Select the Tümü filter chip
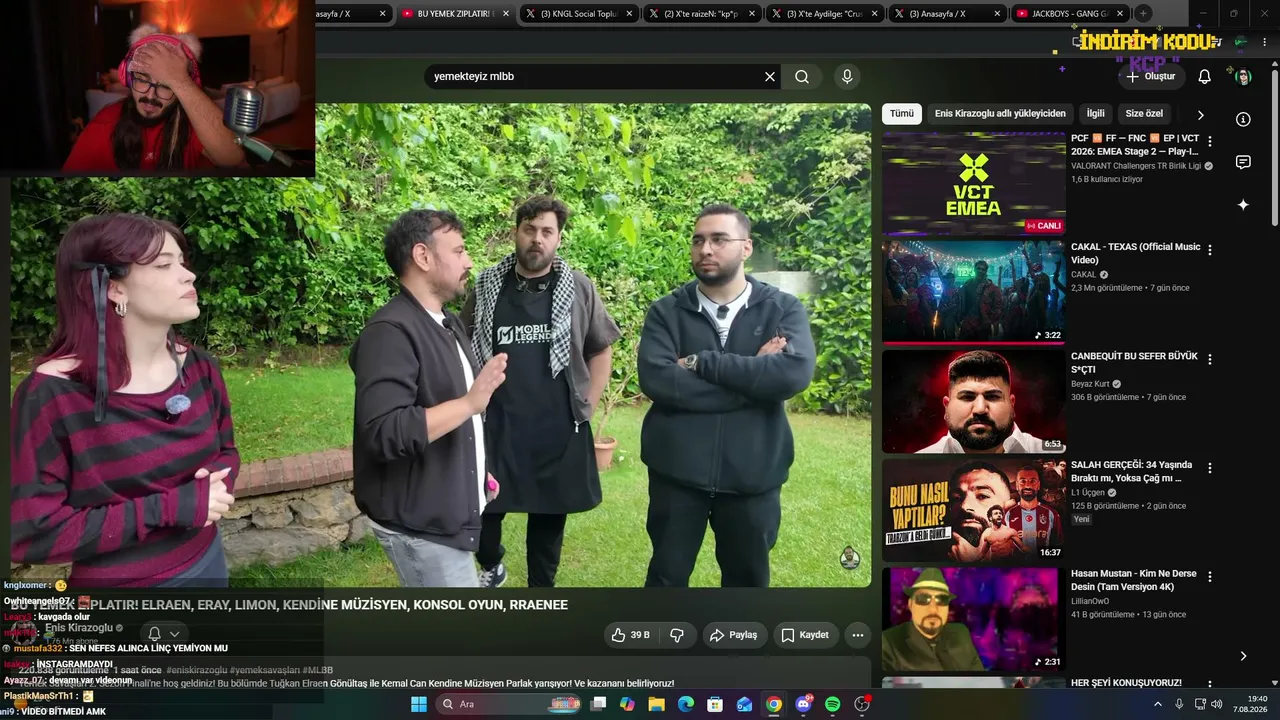Image resolution: width=1280 pixels, height=720 pixels. pyautogui.click(x=902, y=114)
